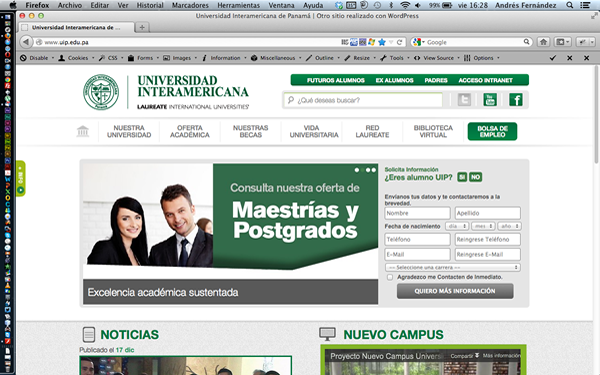Bookmark this page with the star icon

tap(382, 42)
